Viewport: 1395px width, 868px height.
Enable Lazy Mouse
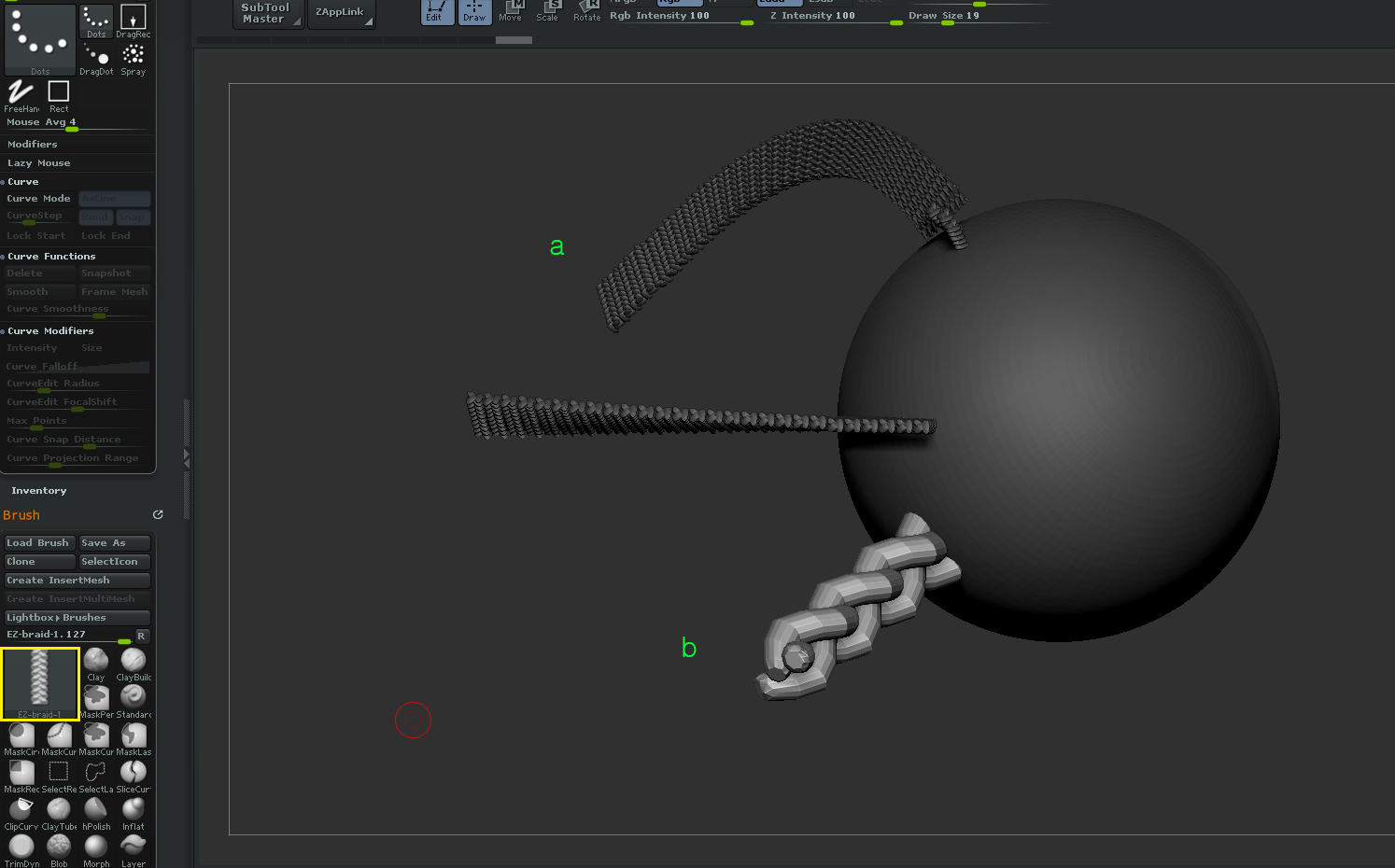pyautogui.click(x=39, y=162)
